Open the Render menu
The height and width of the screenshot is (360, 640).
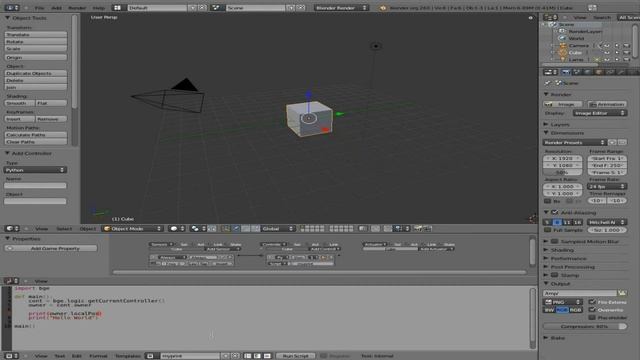coord(77,8)
